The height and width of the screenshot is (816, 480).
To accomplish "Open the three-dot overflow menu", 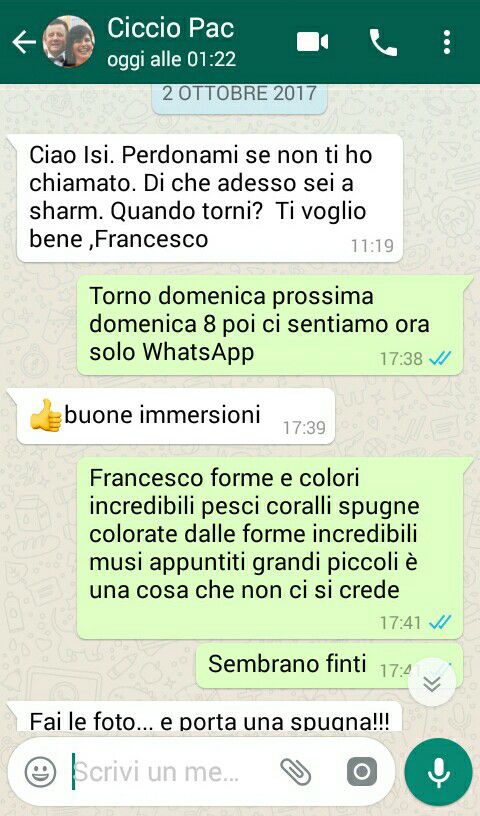I will pos(447,42).
